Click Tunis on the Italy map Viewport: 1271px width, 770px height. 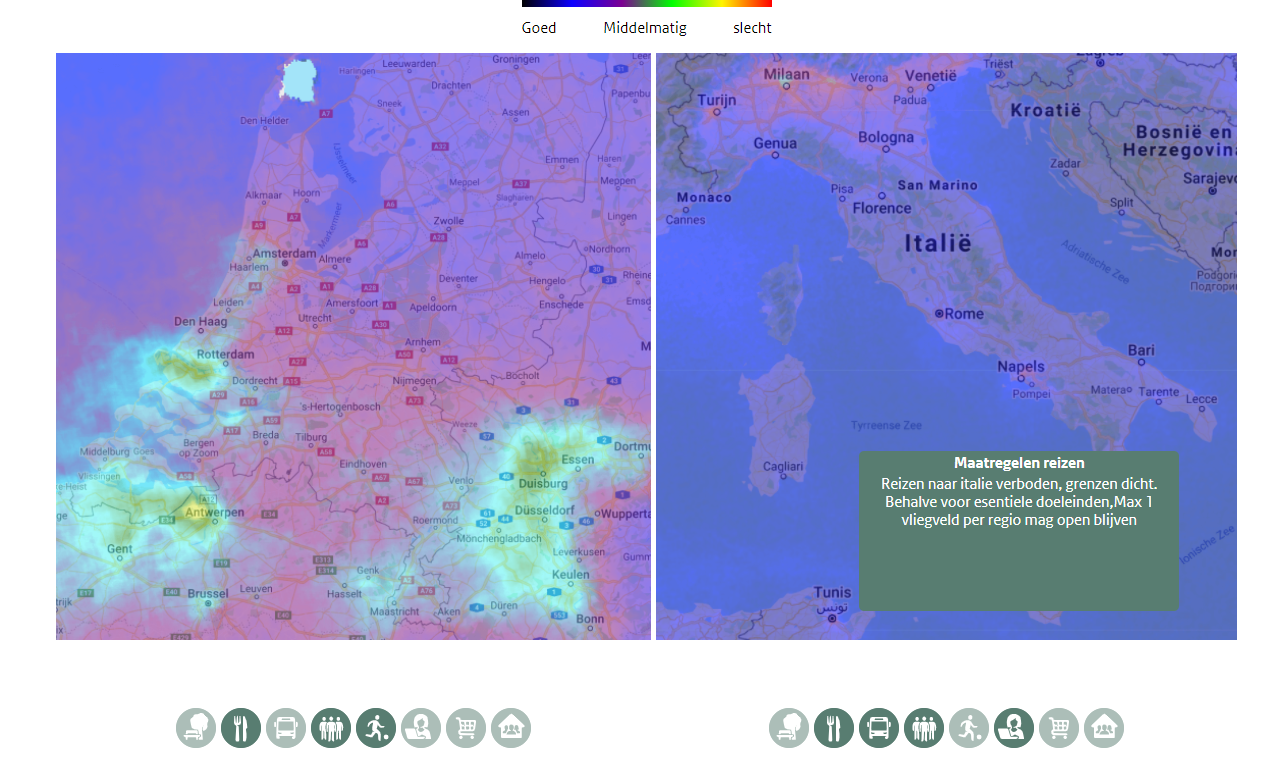[832, 592]
